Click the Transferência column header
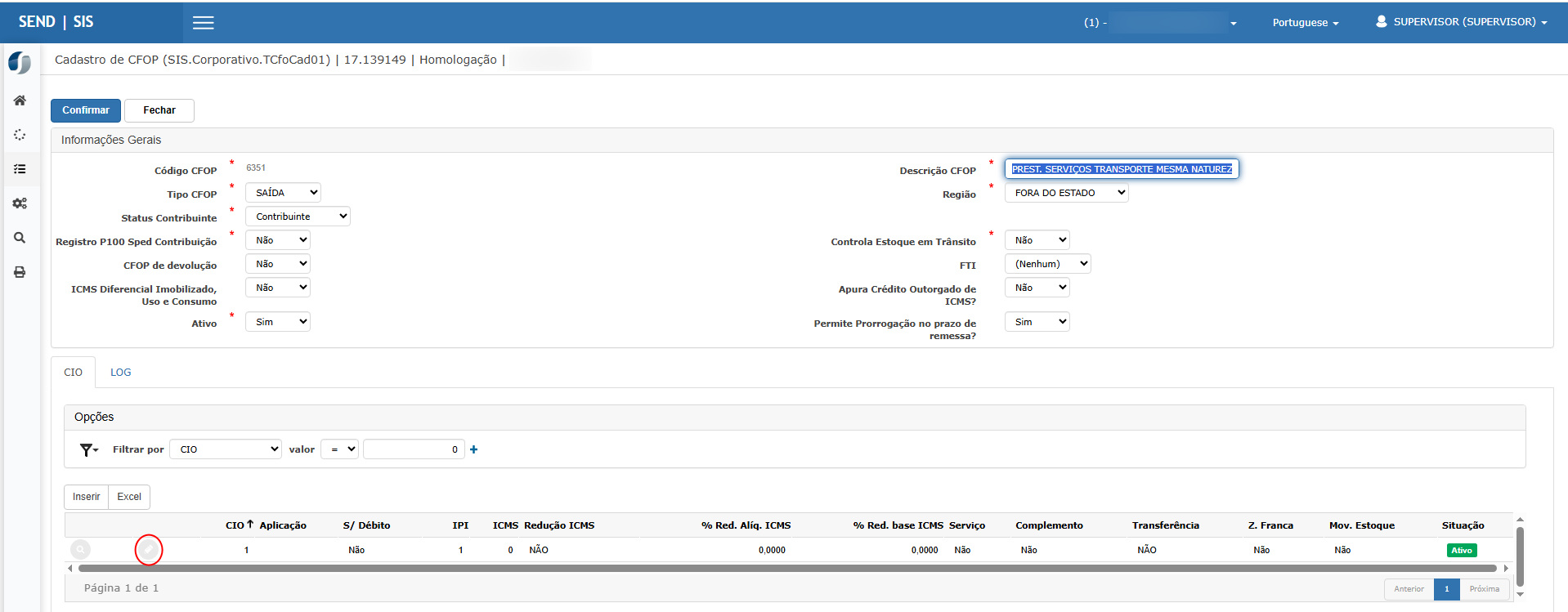Viewport: 1568px width, 612px height. pyautogui.click(x=1166, y=525)
